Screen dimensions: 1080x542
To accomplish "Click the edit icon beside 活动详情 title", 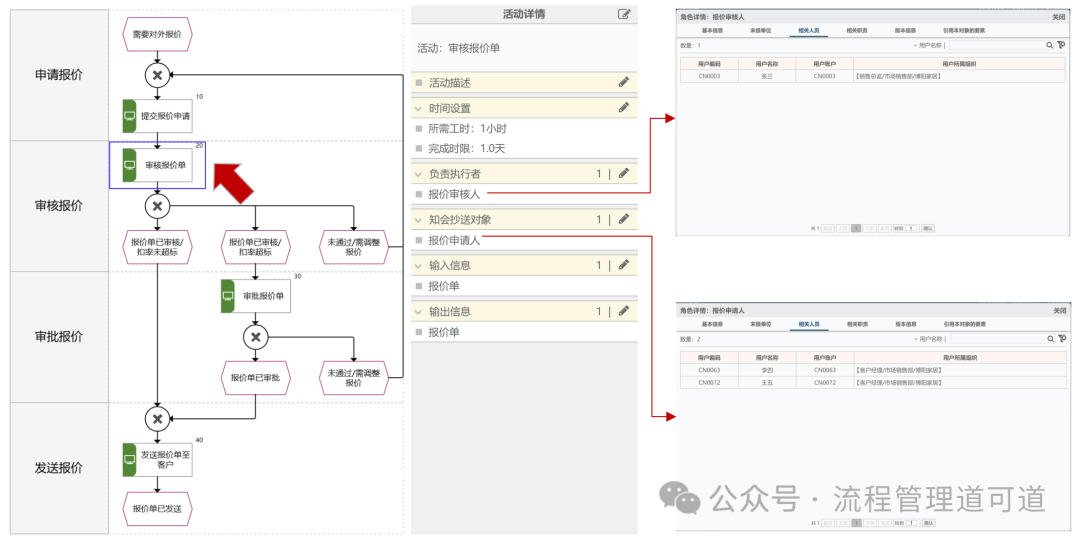I will point(624,14).
